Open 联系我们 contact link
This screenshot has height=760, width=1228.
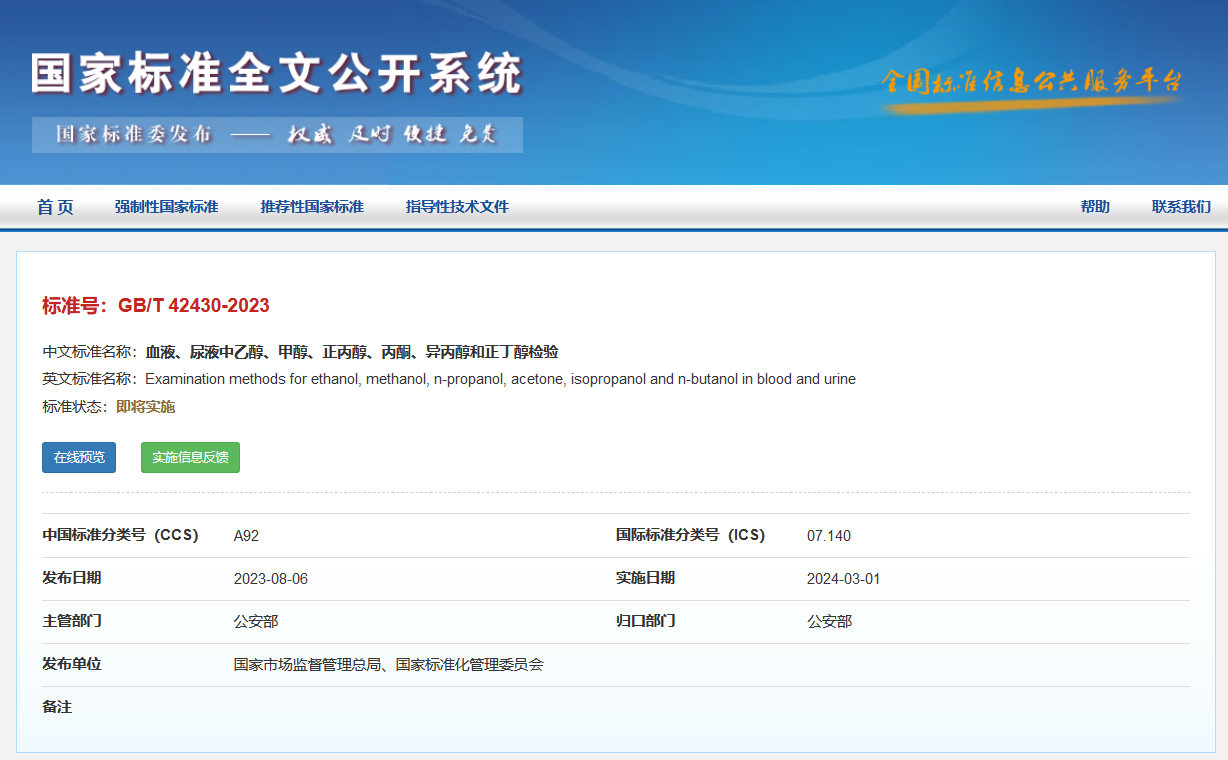pos(1181,207)
